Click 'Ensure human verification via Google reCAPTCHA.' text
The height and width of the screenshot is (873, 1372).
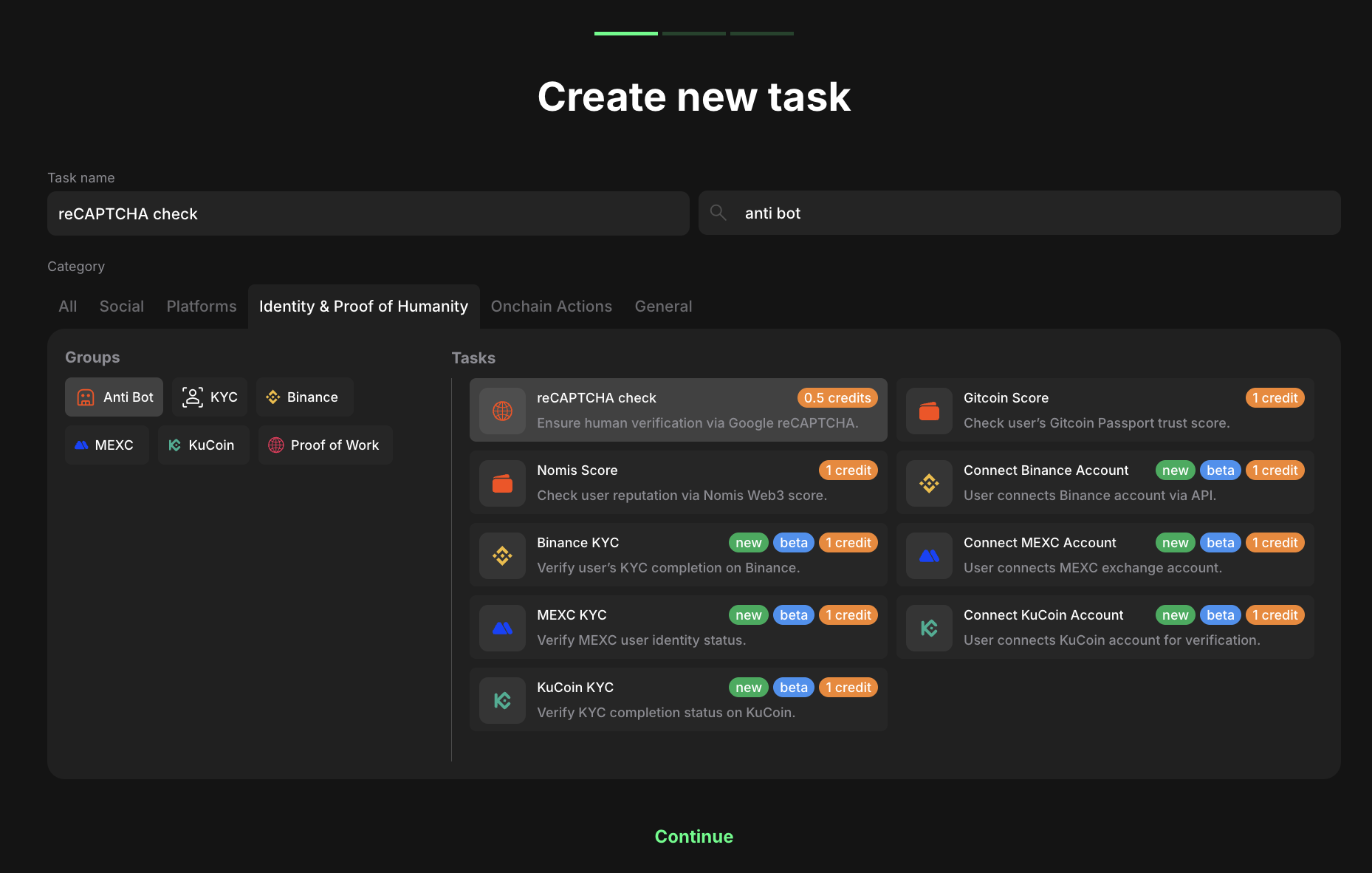click(x=698, y=423)
